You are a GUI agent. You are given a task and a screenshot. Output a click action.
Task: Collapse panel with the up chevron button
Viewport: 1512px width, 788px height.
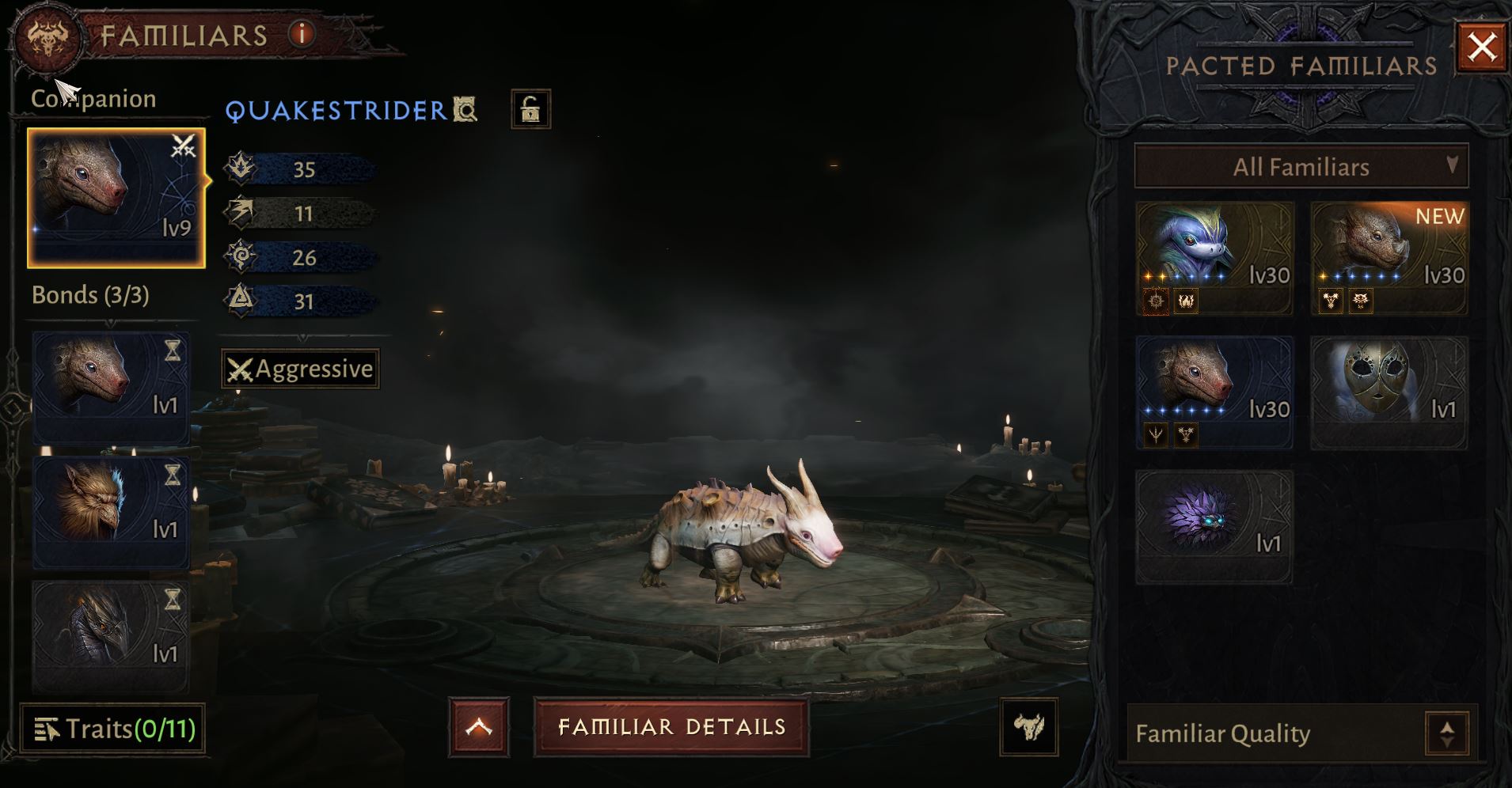point(479,727)
